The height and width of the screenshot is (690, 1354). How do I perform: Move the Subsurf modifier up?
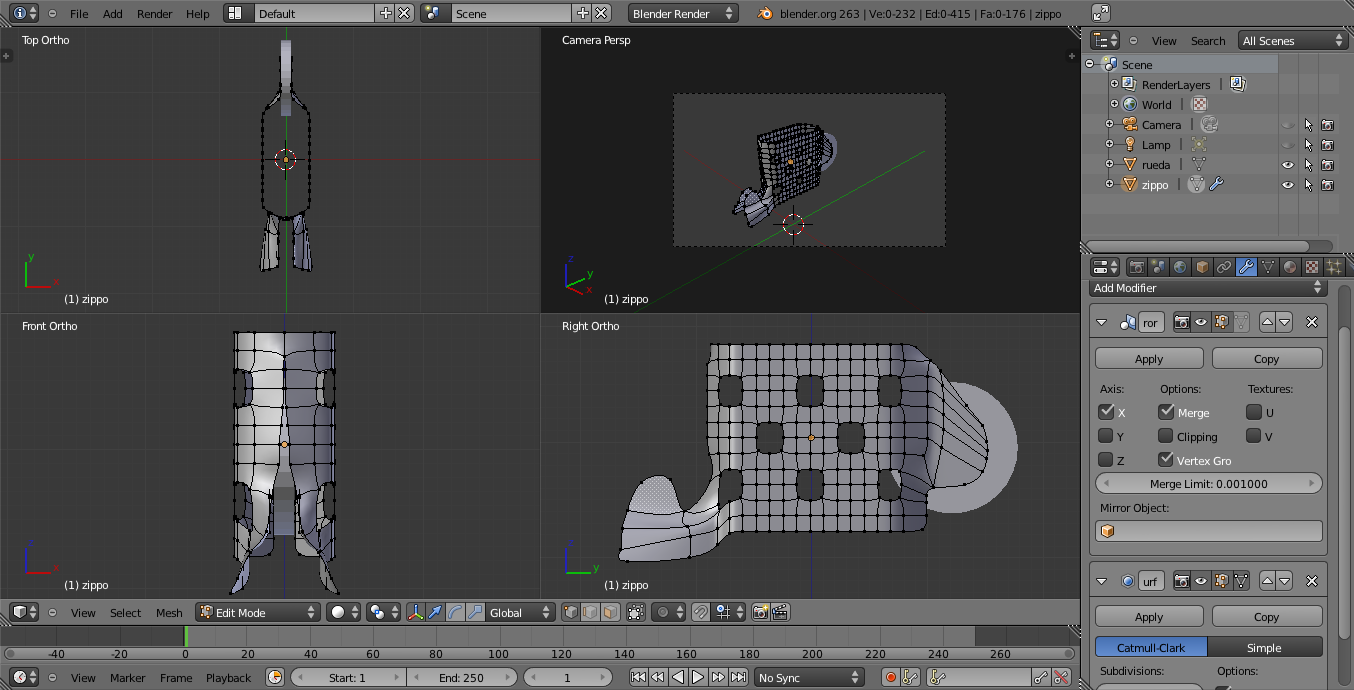pyautogui.click(x=1267, y=581)
